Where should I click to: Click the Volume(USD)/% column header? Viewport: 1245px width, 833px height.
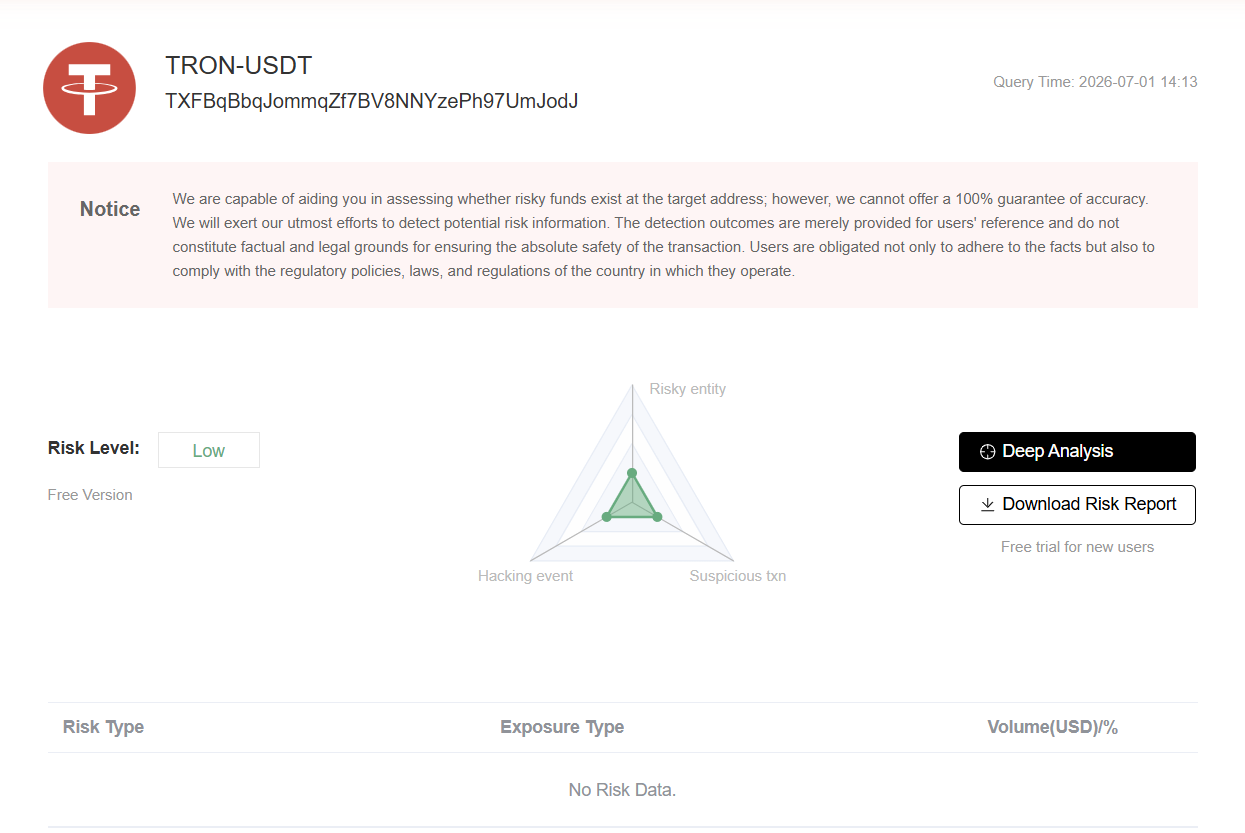point(1052,727)
